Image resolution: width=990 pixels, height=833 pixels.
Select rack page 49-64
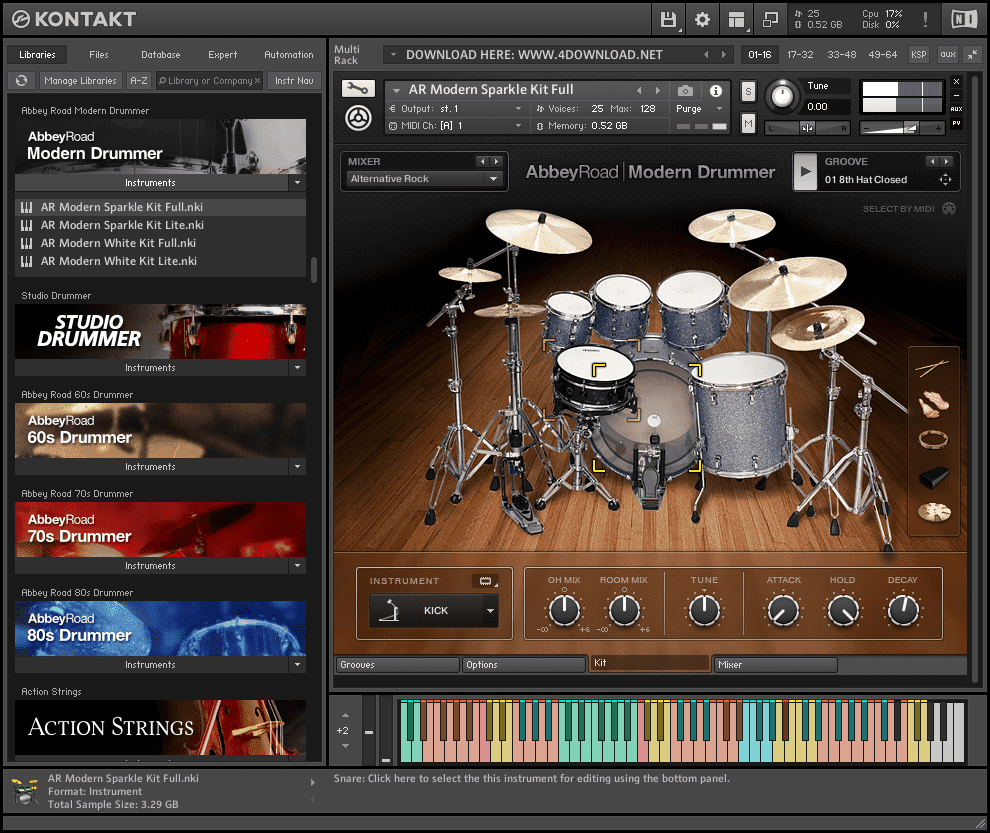[x=883, y=55]
